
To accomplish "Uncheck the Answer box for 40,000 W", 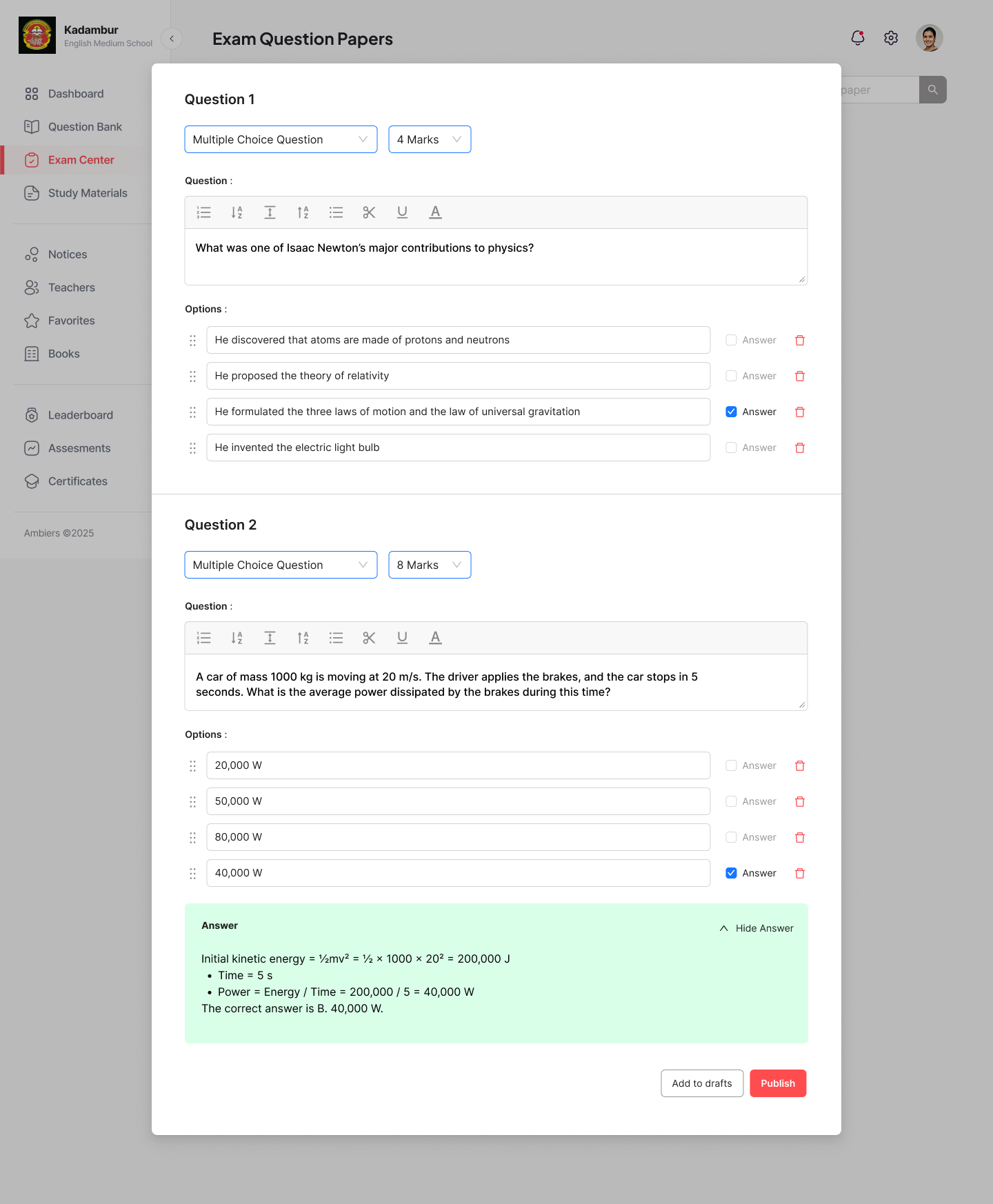I will [732, 873].
